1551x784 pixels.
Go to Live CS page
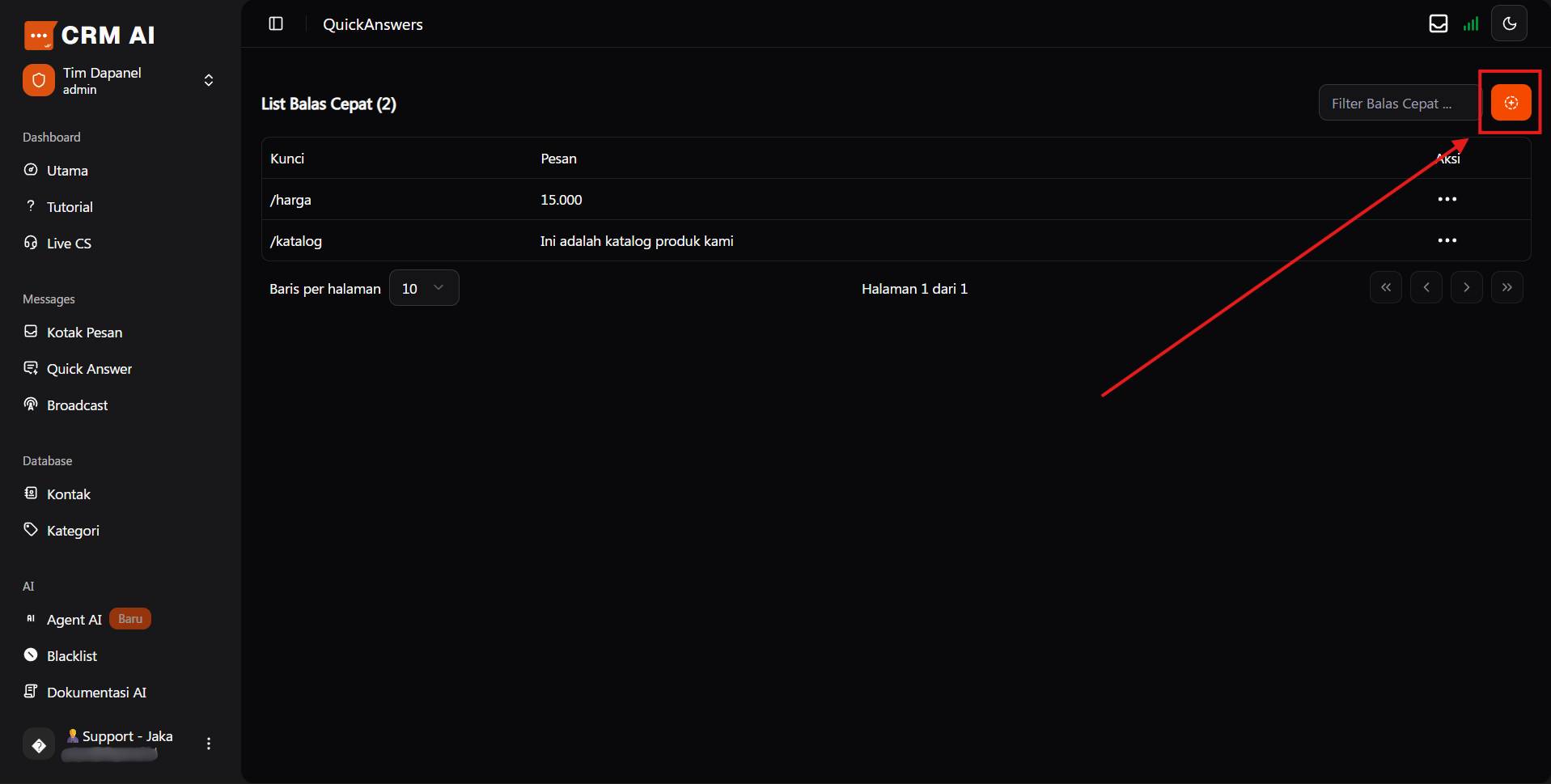pos(69,244)
